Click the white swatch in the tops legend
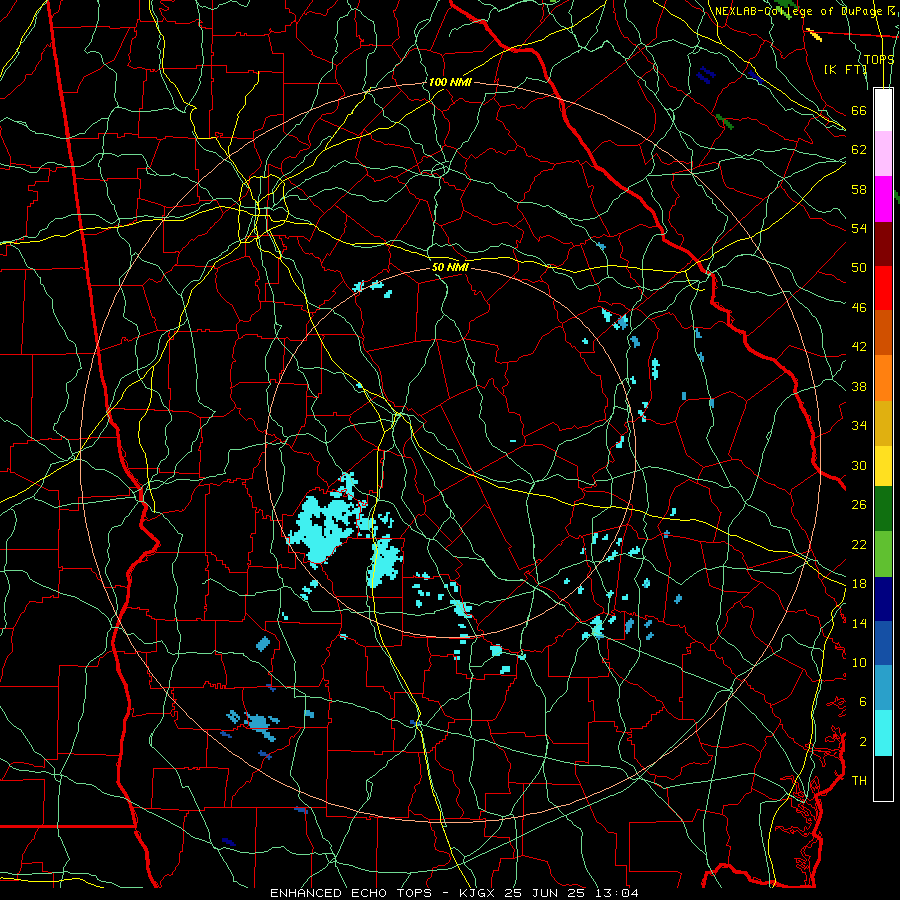This screenshot has height=900, width=900. click(883, 110)
